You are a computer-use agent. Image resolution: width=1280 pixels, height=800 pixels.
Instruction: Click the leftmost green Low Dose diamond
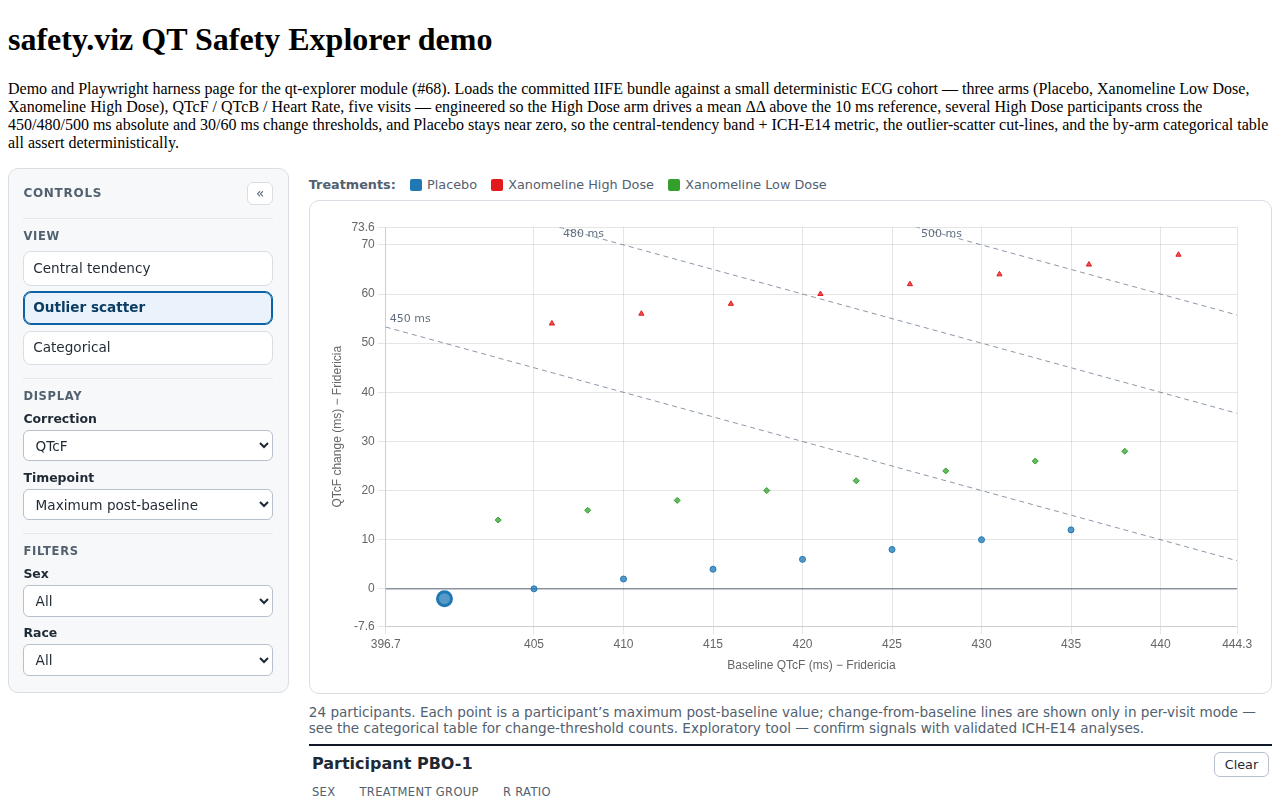pyautogui.click(x=498, y=520)
